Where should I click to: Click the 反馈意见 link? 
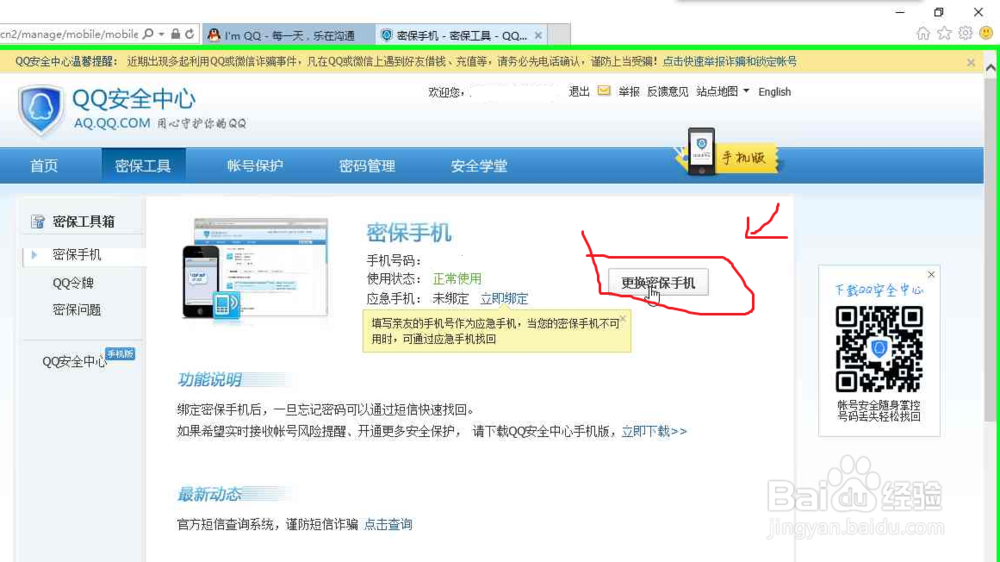(x=668, y=92)
